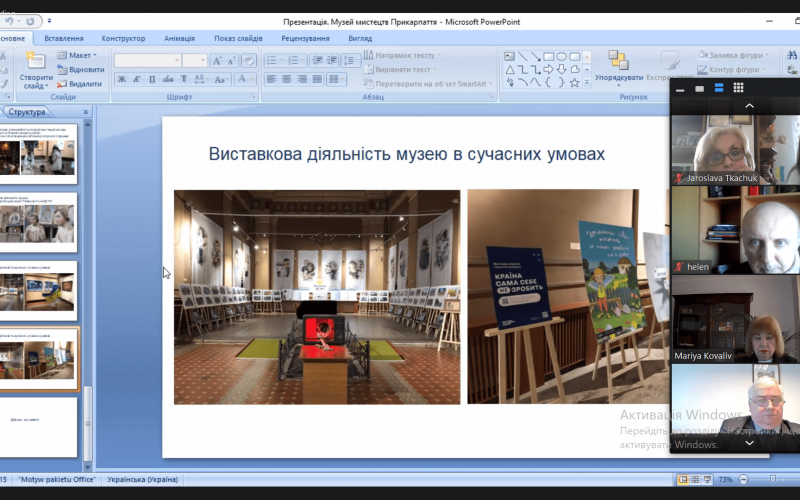
Task: Open the font size combo box
Action: point(194,61)
